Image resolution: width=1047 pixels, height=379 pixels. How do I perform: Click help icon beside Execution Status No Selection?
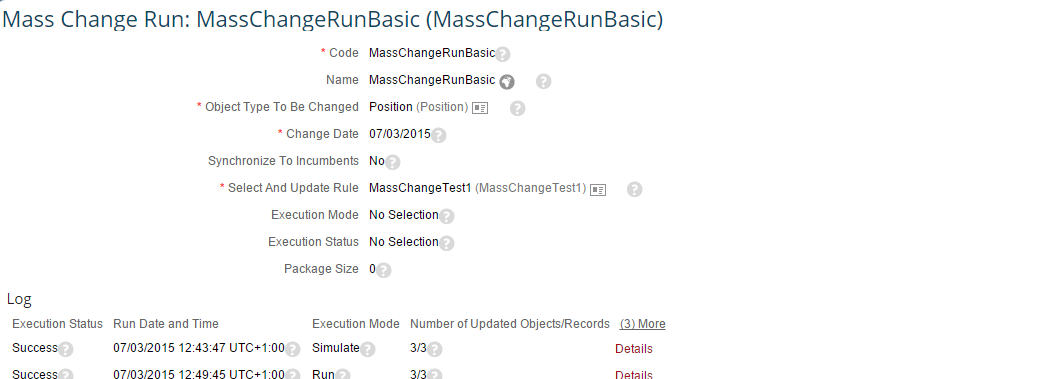[447, 243]
